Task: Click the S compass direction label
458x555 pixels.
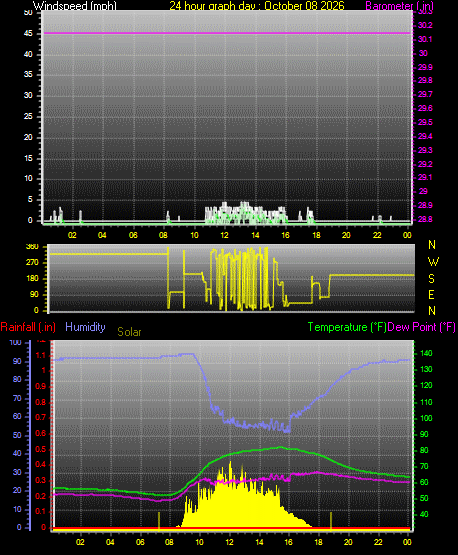Action: [431, 279]
